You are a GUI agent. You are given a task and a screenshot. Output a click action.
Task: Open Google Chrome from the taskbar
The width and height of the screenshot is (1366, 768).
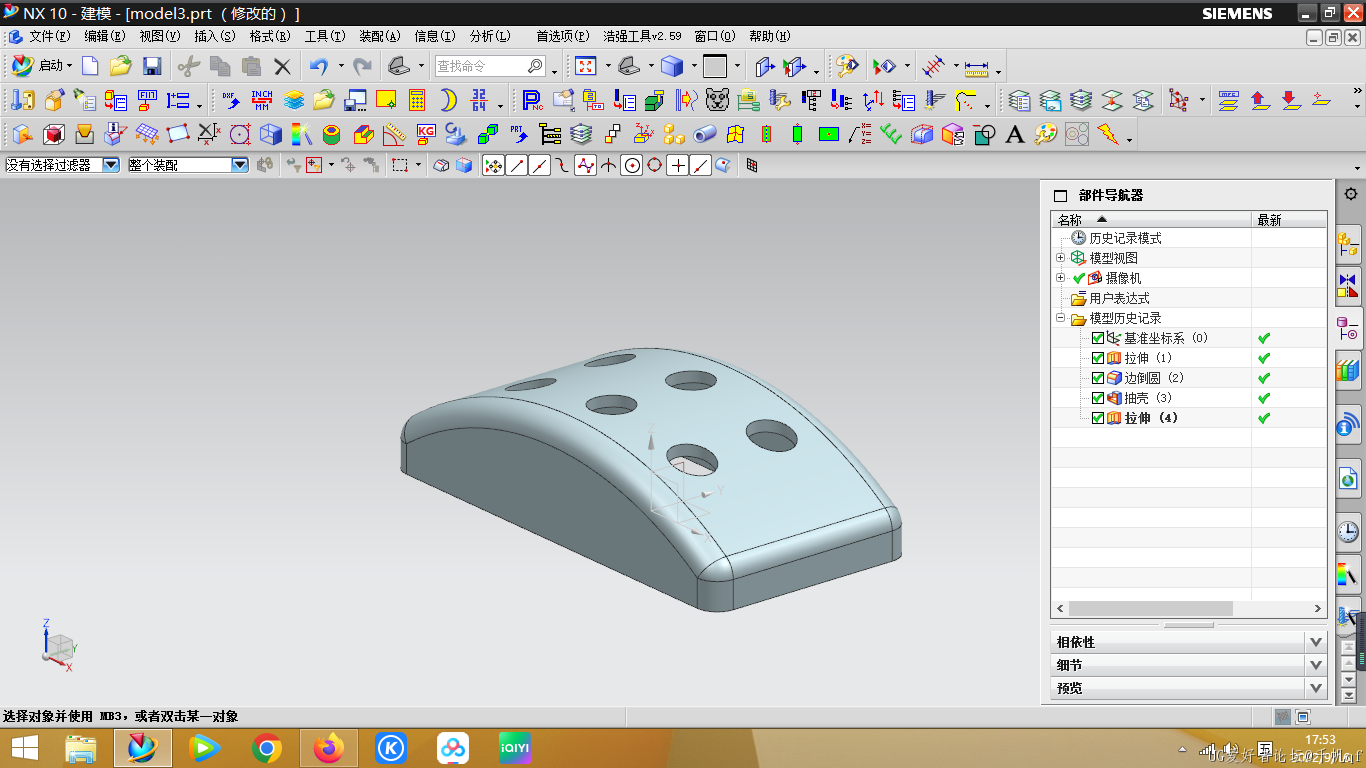[x=266, y=748]
